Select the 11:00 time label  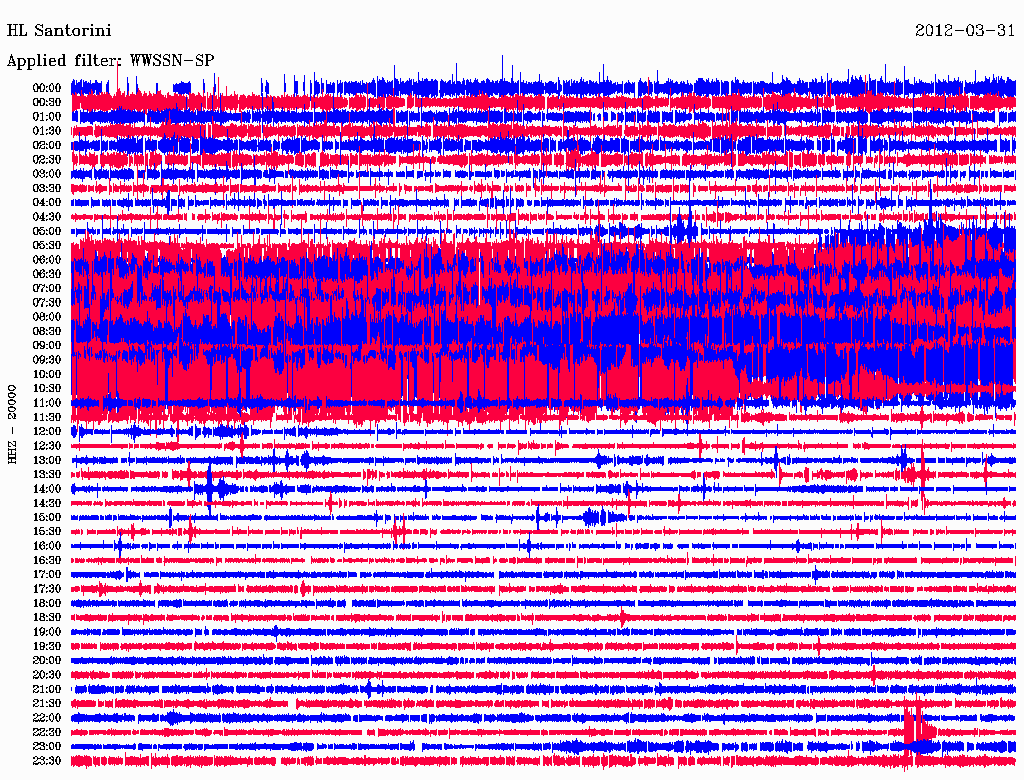[x=47, y=403]
